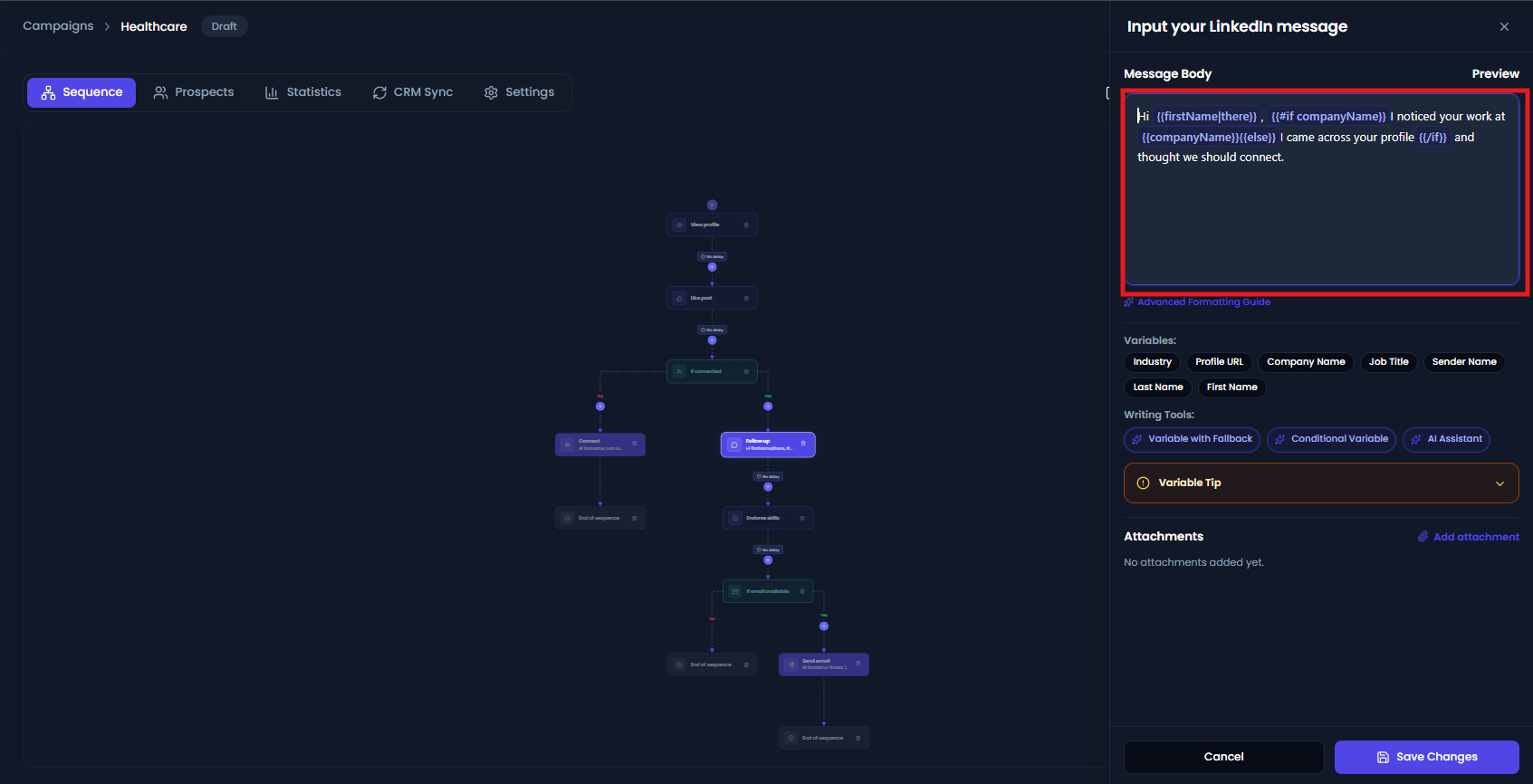
Task: Close the LinkedIn message panel
Action: (1504, 27)
